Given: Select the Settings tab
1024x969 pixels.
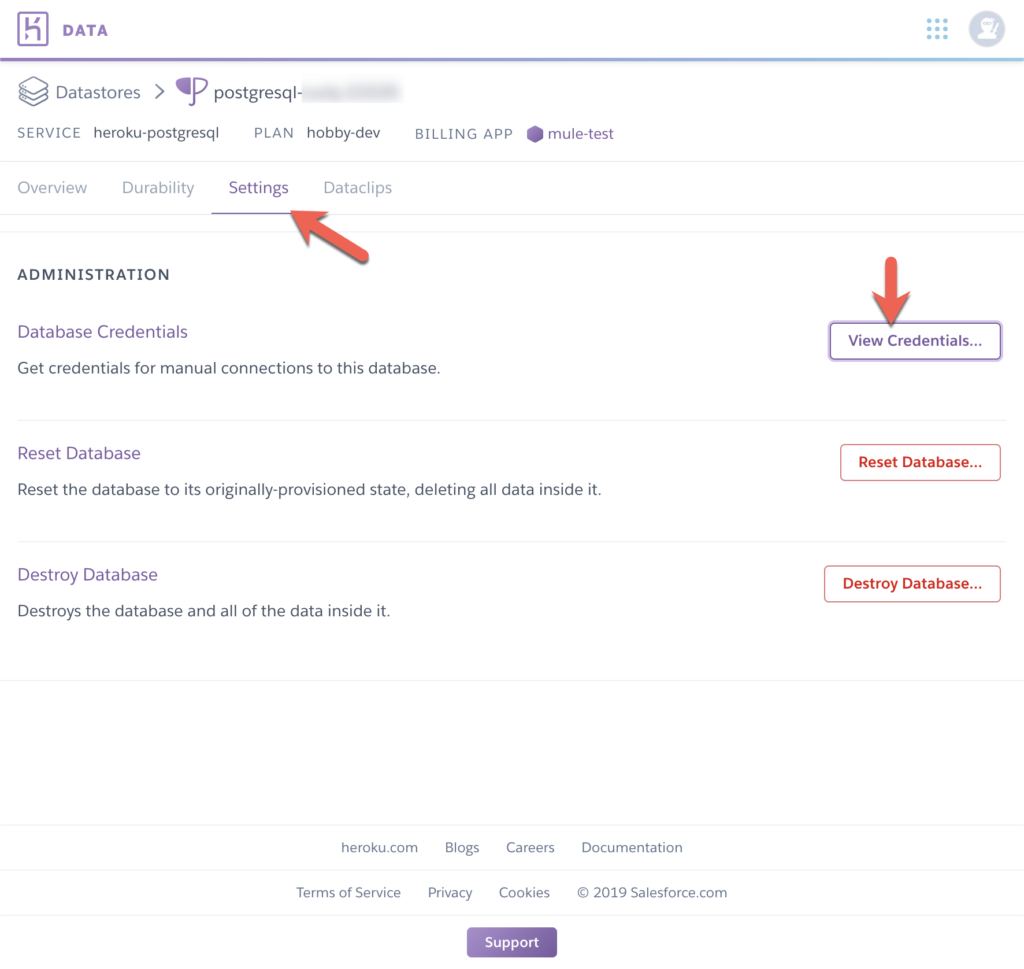Looking at the screenshot, I should (258, 188).
